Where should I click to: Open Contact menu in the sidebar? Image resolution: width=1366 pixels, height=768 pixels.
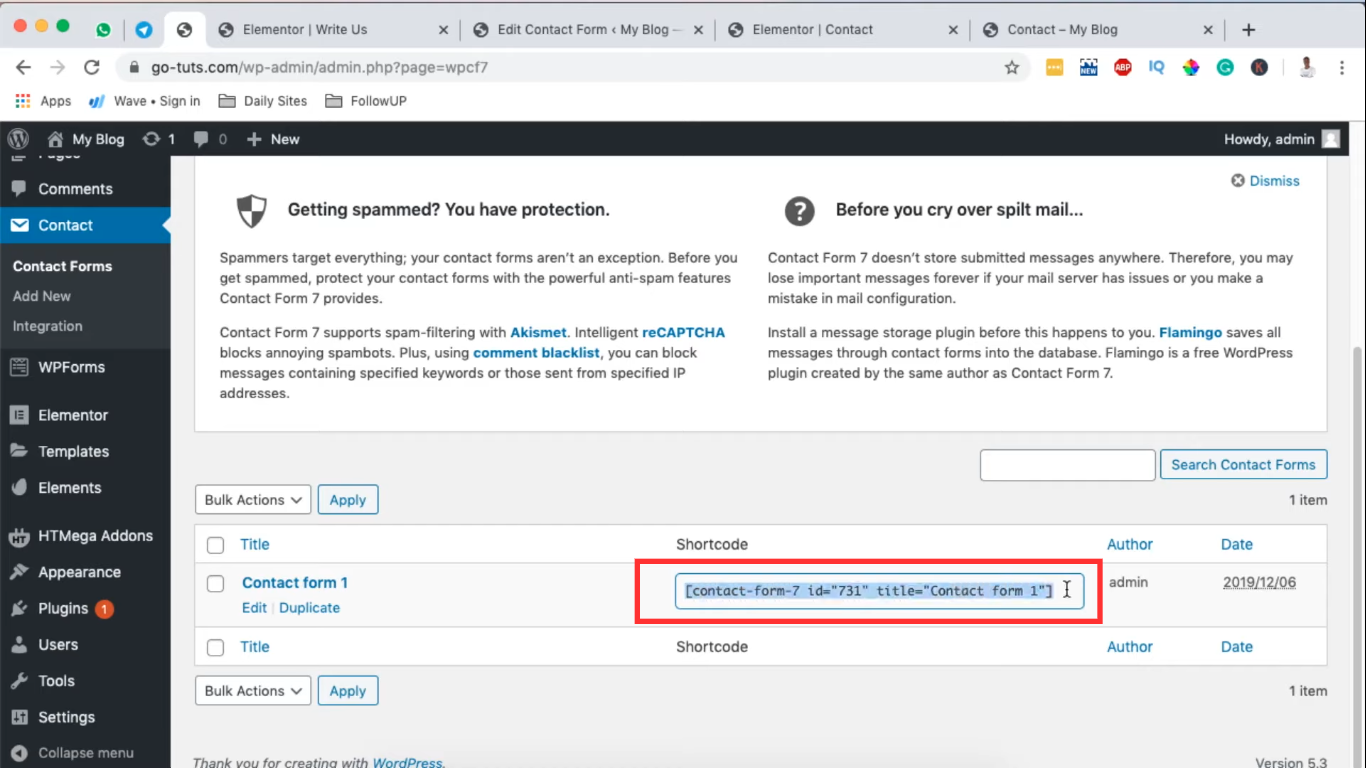[x=85, y=225]
